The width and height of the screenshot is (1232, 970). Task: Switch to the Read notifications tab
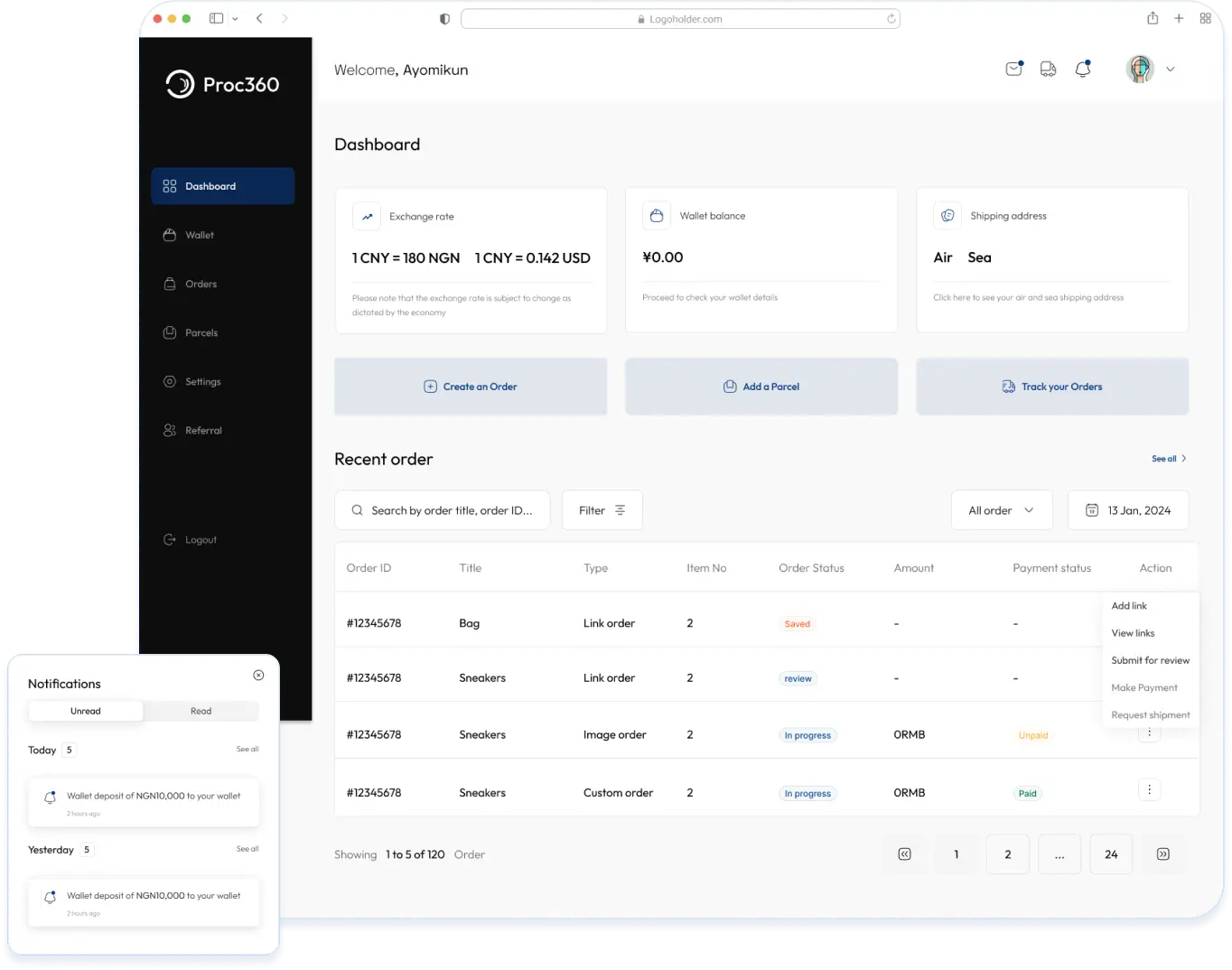click(201, 711)
